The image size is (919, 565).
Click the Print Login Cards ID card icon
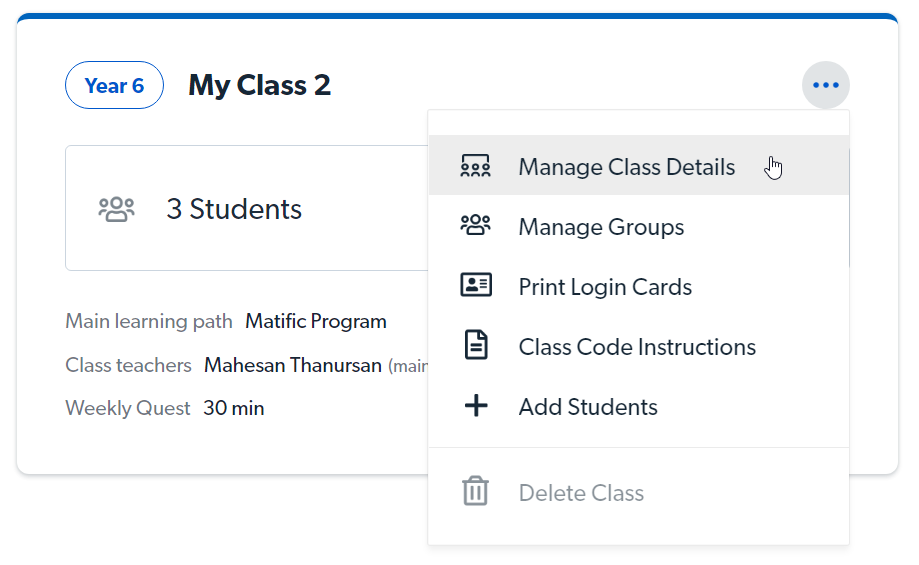point(476,287)
